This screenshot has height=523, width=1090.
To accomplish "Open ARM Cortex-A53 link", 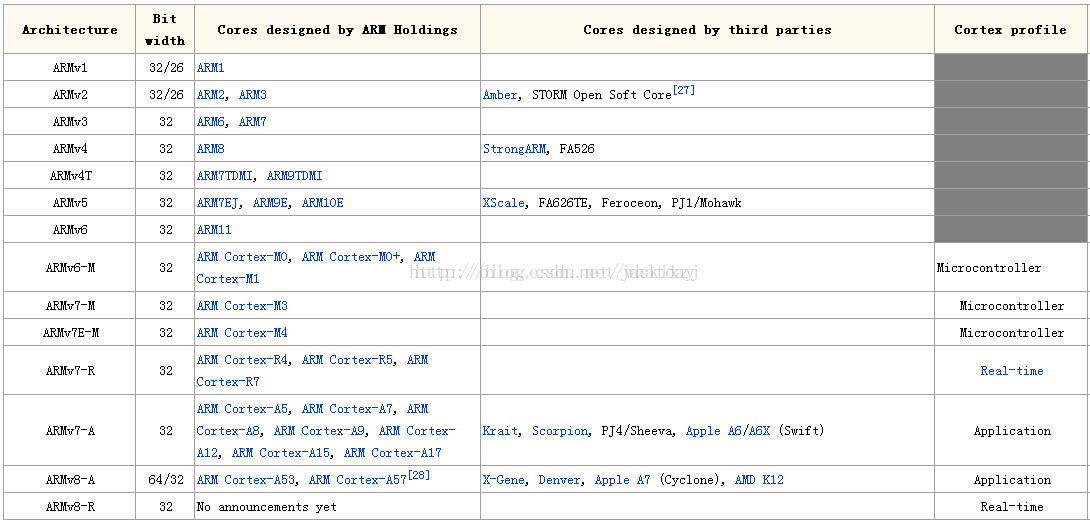I will click(245, 481).
